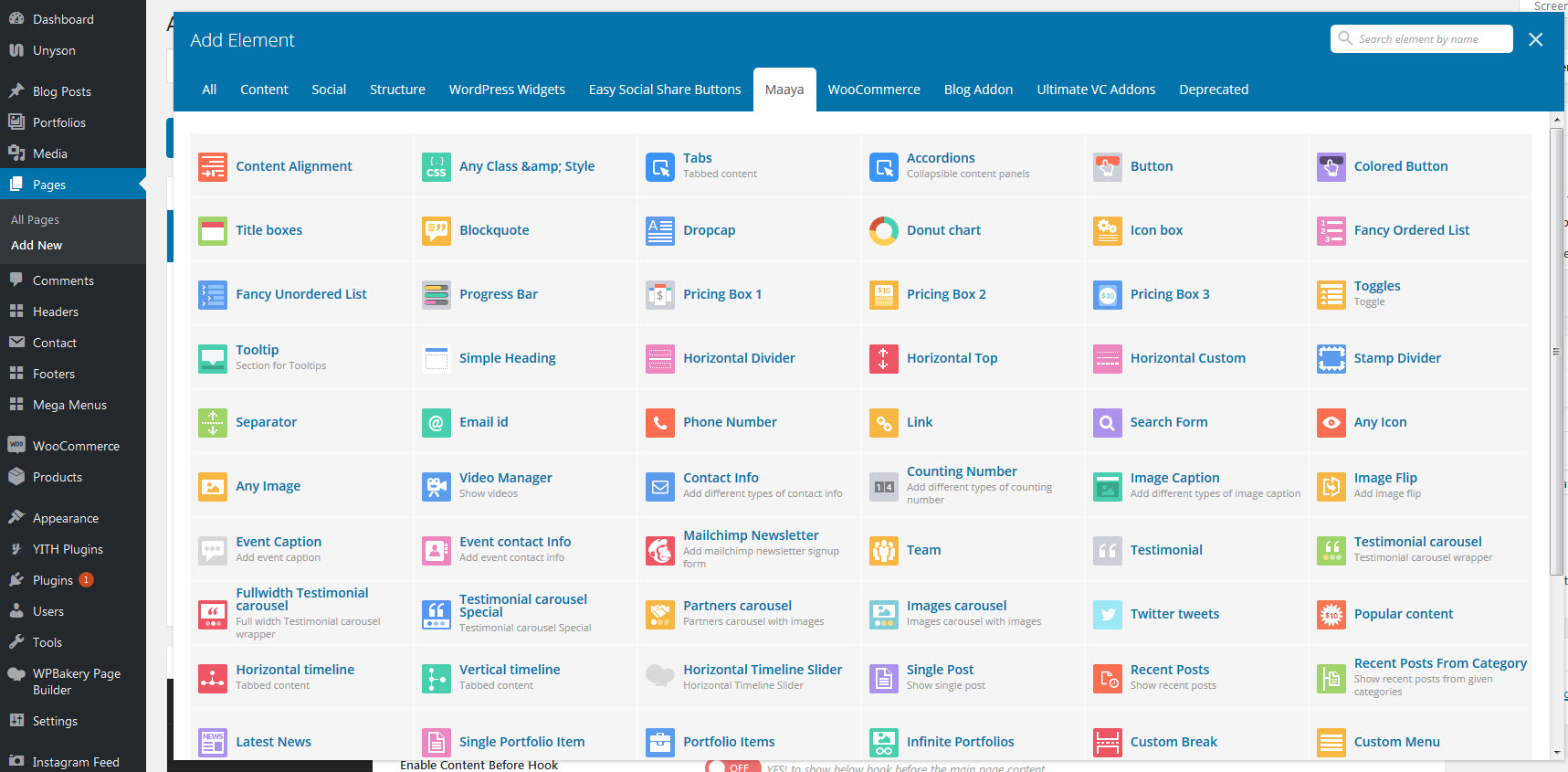Image resolution: width=1568 pixels, height=772 pixels.
Task: Add the Fullwidth Testimonial carousel element
Action: coord(301,614)
